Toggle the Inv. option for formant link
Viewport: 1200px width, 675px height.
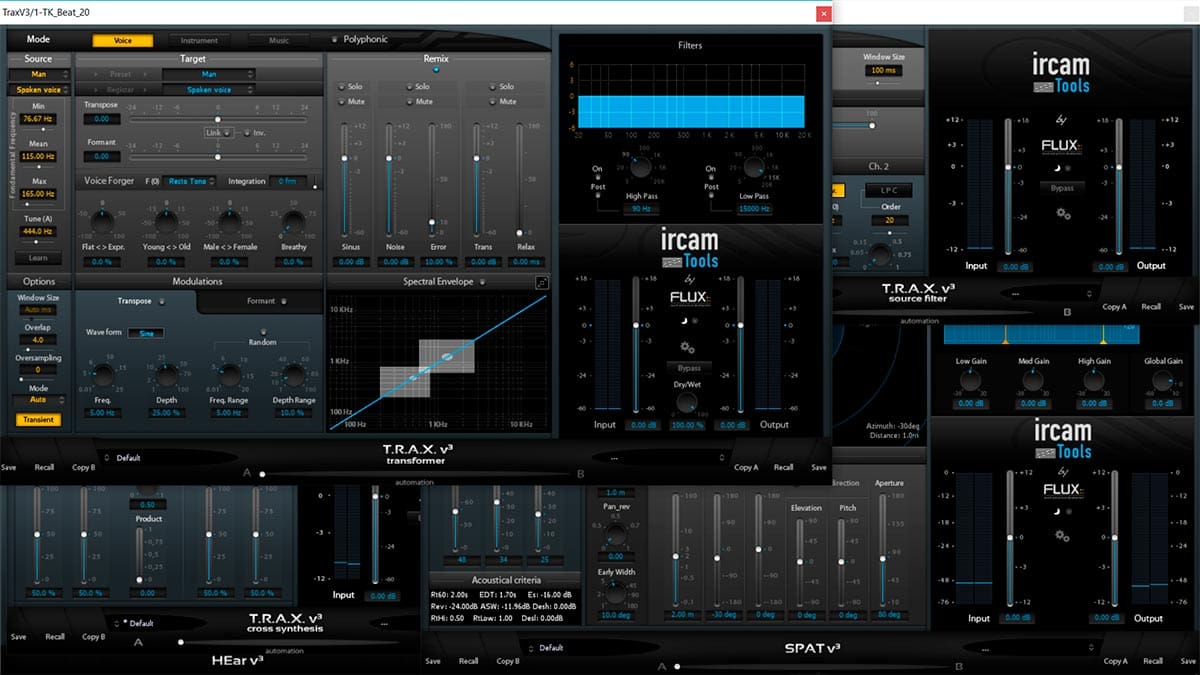245,132
